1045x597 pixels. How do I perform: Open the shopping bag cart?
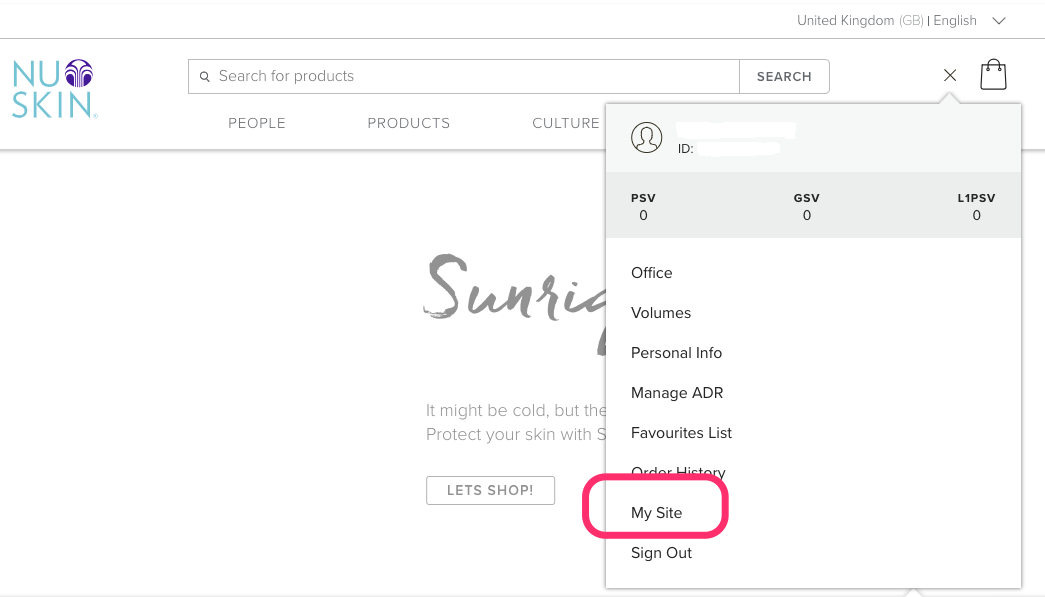coord(993,75)
